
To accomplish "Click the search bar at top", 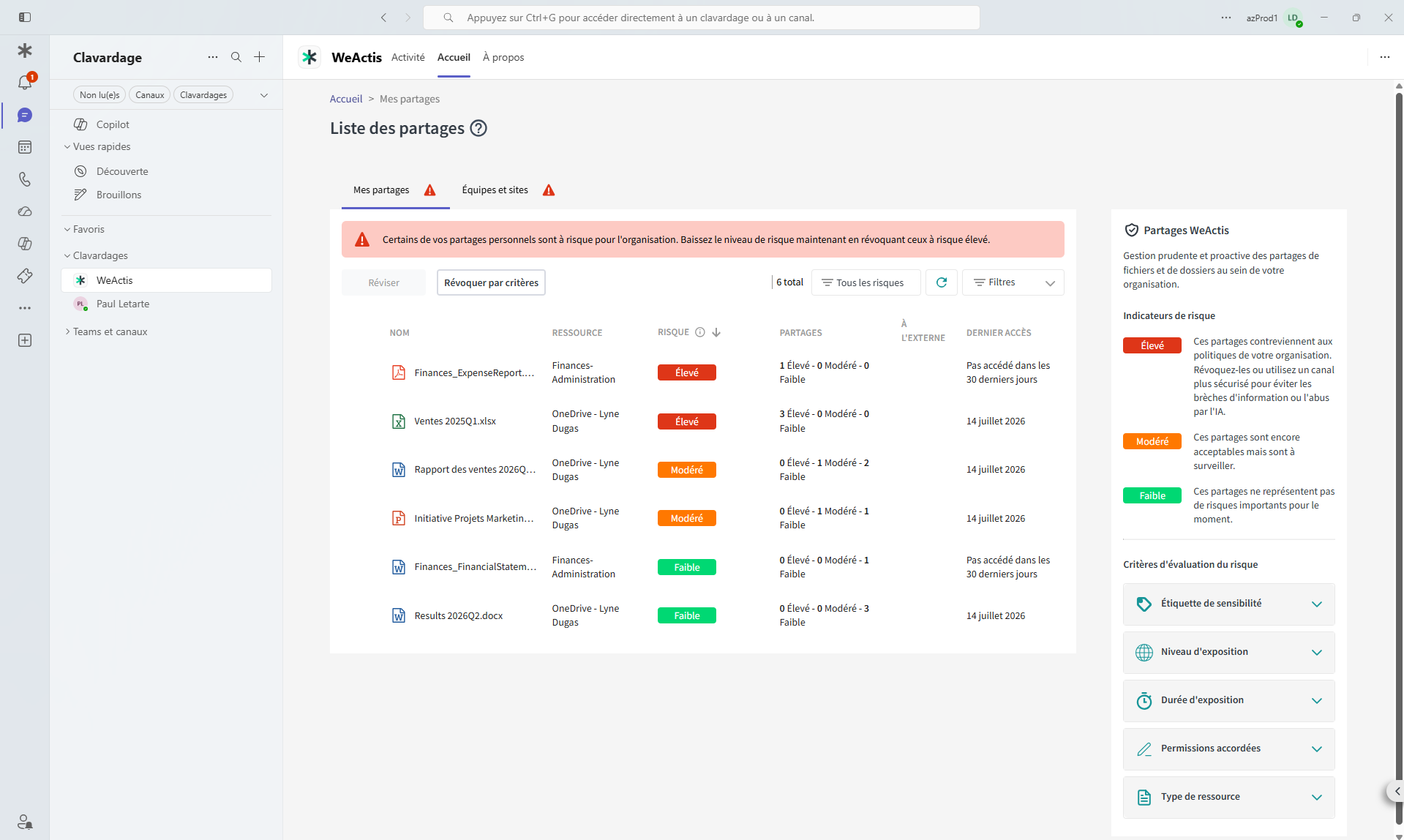I will tap(701, 18).
